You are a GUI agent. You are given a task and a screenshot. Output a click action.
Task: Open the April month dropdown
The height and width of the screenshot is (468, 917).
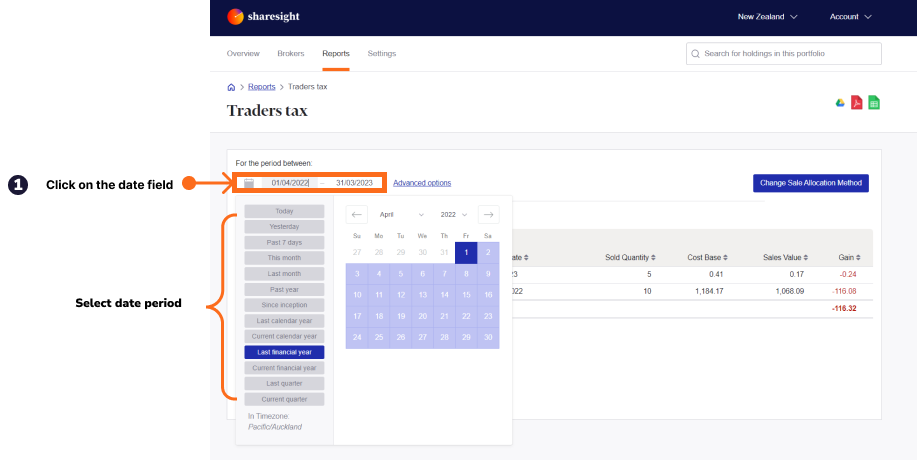pos(402,215)
